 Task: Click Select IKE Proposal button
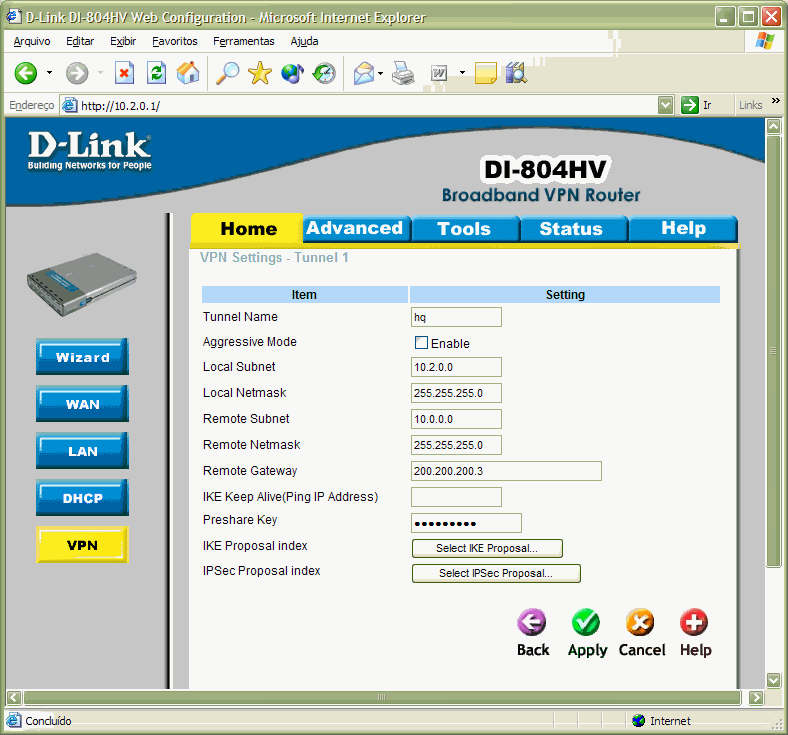click(487, 548)
